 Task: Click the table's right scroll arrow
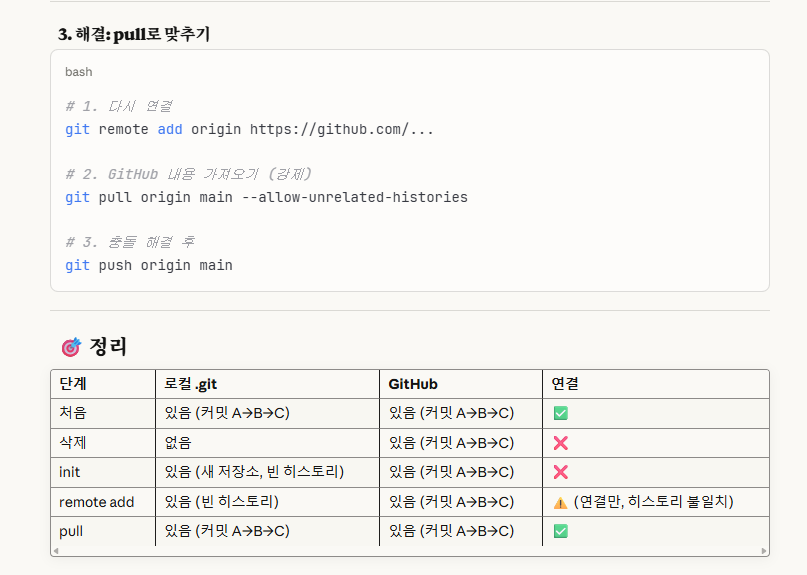tap(764, 551)
